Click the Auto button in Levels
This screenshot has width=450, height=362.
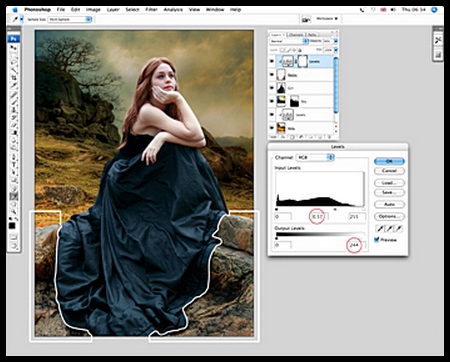pos(389,204)
